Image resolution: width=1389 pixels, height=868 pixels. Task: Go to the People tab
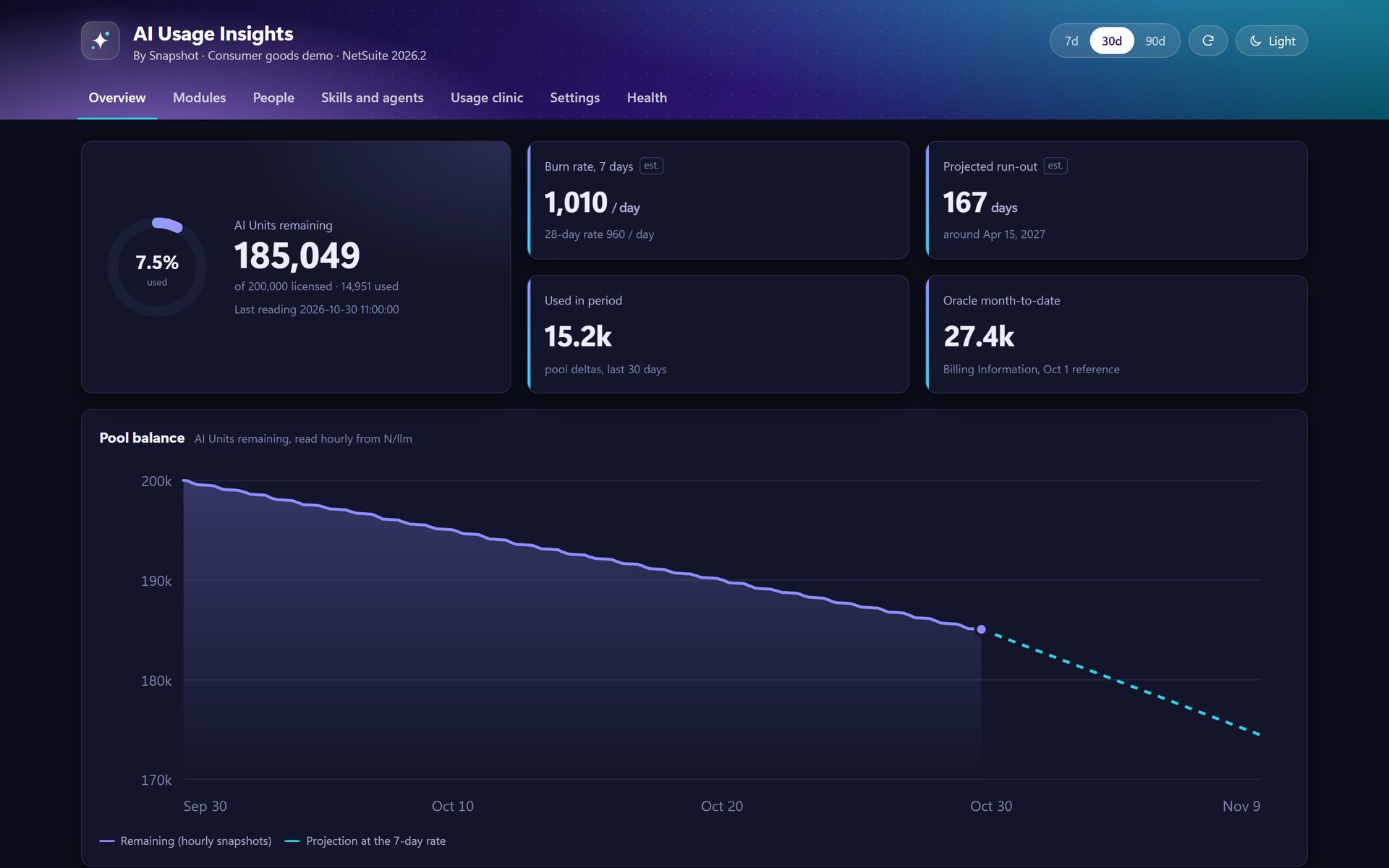click(x=273, y=98)
